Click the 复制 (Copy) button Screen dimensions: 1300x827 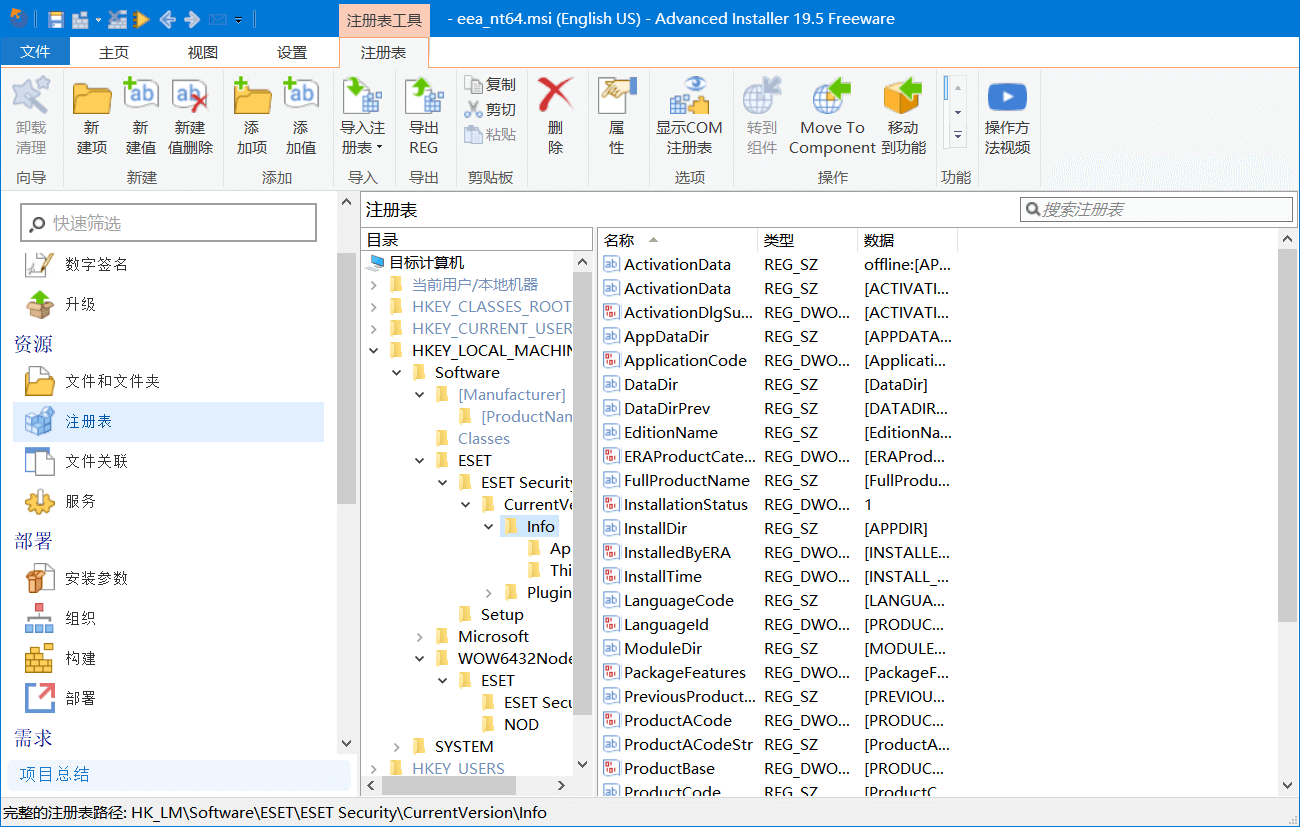click(x=491, y=85)
